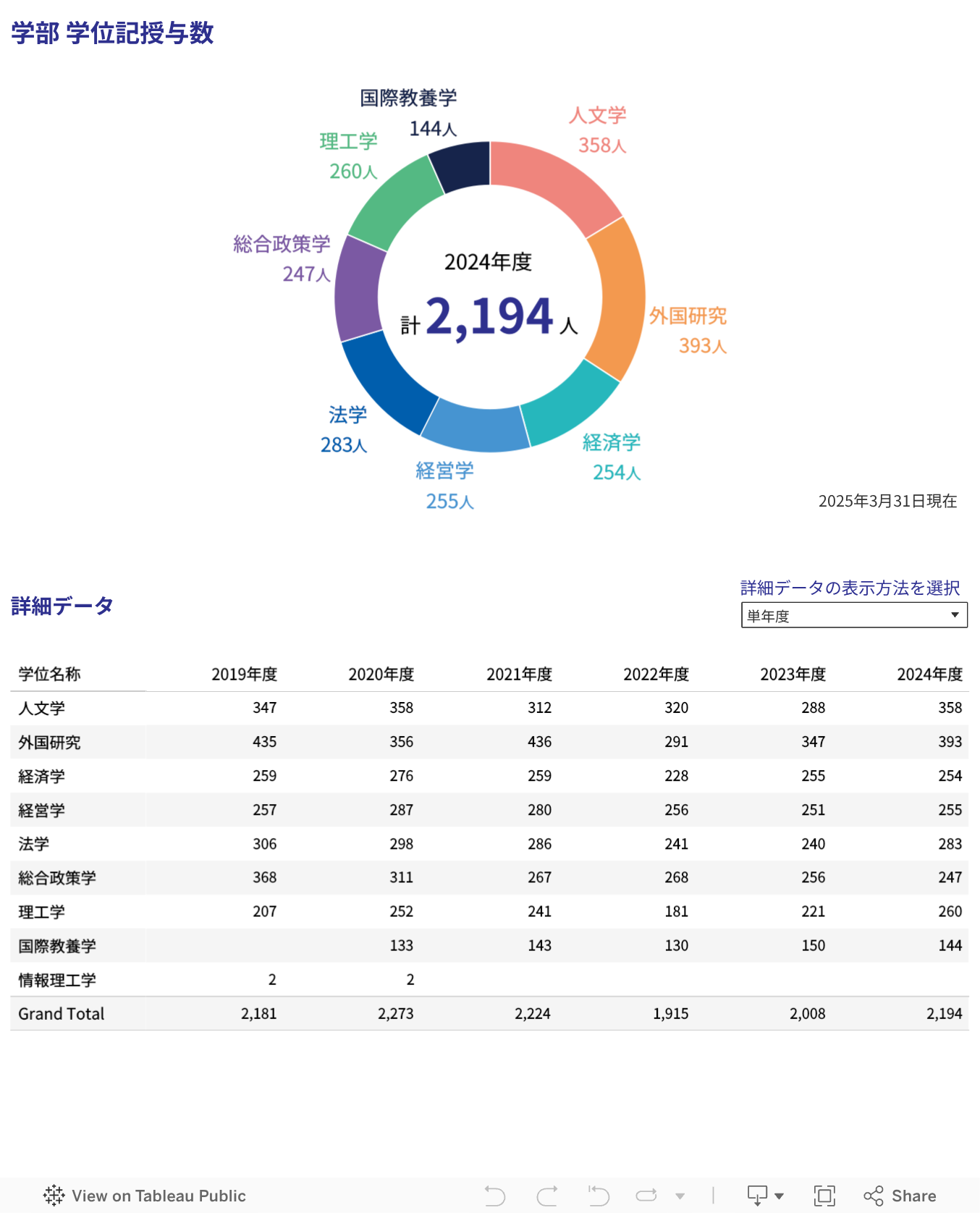Click the 総合政策学 label beside the donut

click(282, 244)
